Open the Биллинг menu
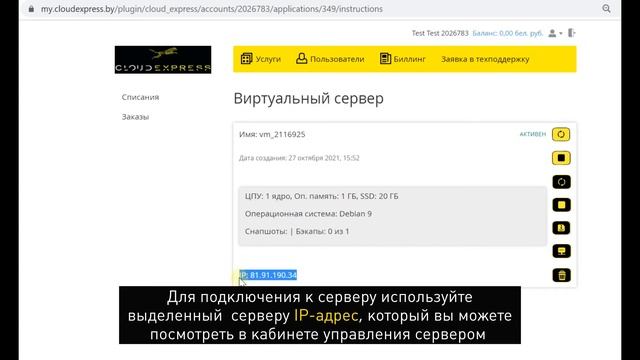 coord(402,59)
